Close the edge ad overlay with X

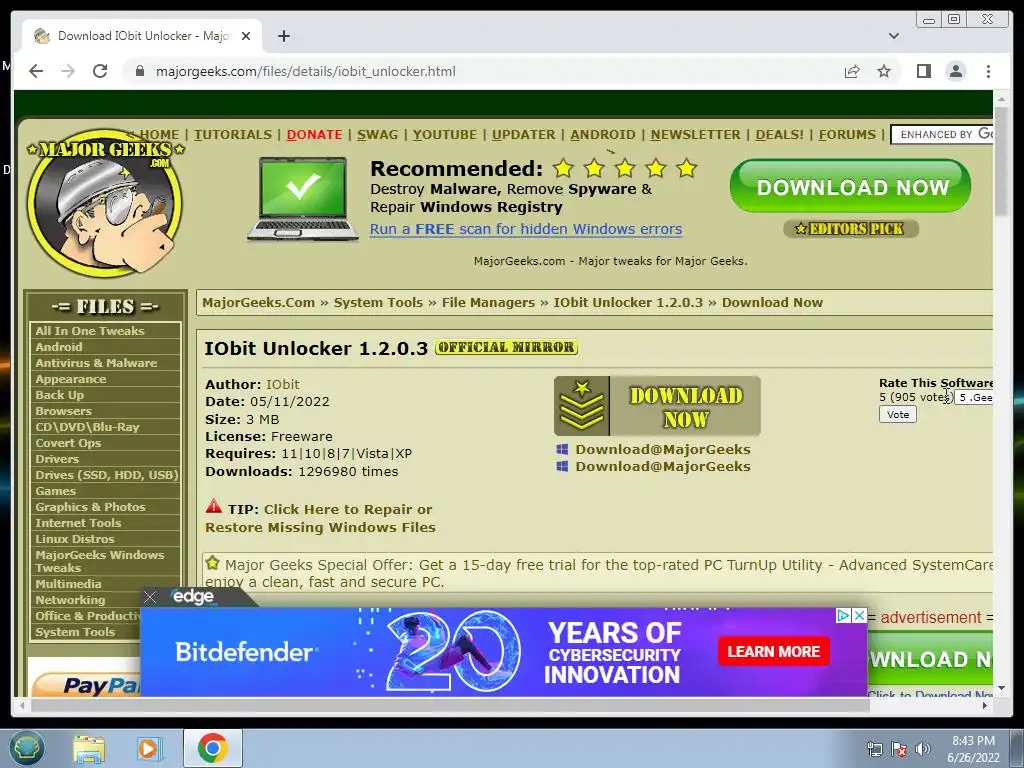tap(150, 597)
